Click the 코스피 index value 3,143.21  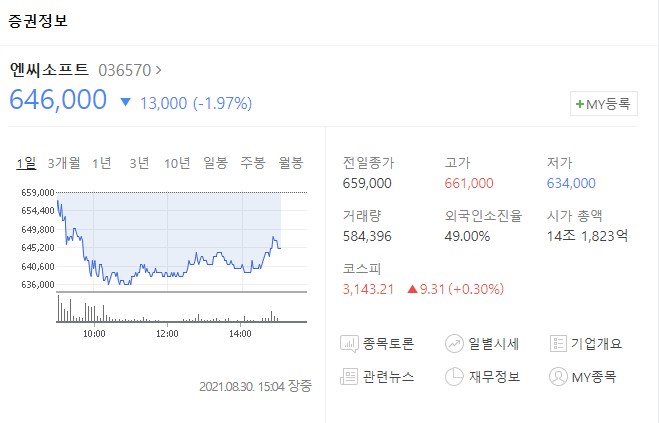pos(368,289)
